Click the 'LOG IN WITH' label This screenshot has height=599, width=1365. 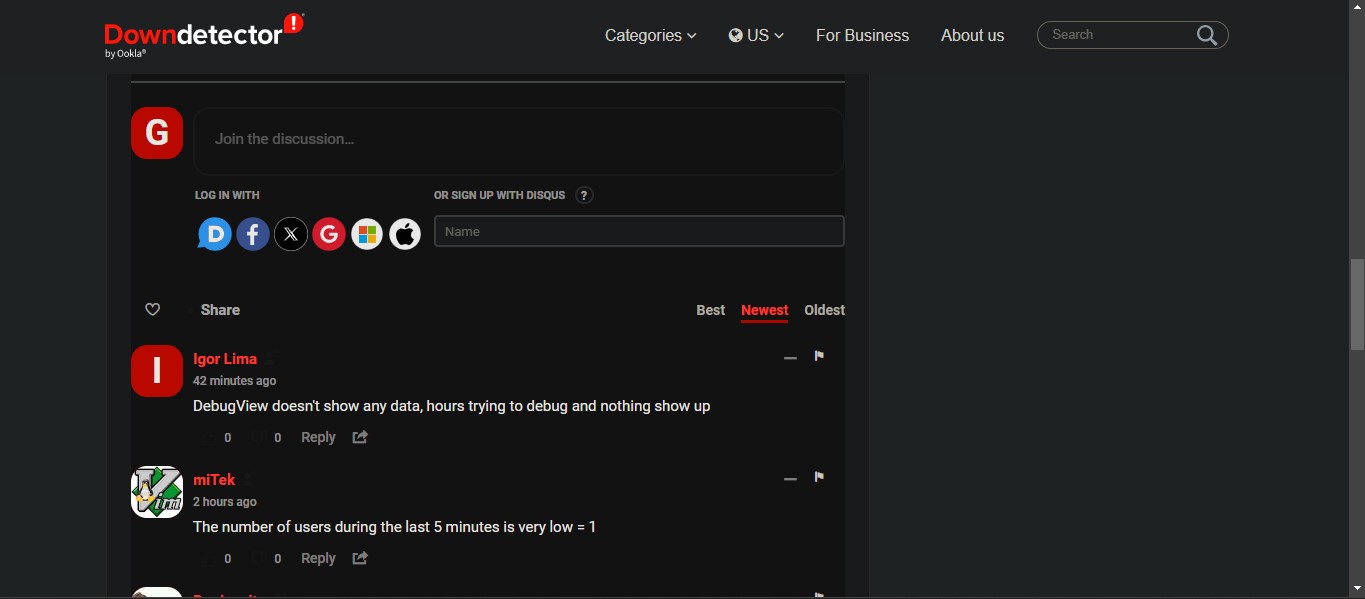coord(227,195)
